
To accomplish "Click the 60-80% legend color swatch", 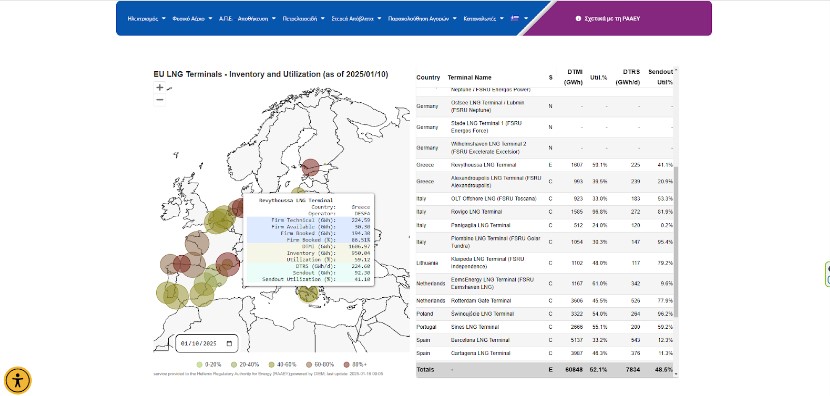I will click(310, 364).
